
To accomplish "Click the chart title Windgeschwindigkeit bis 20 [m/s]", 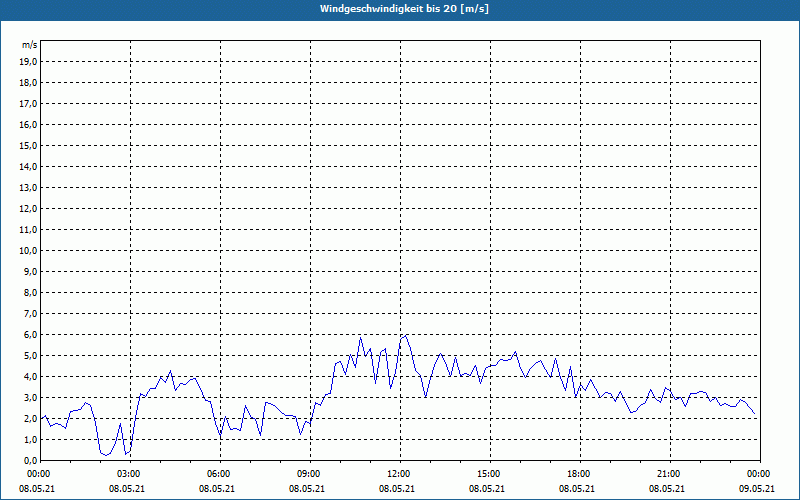I will pyautogui.click(x=404, y=9).
